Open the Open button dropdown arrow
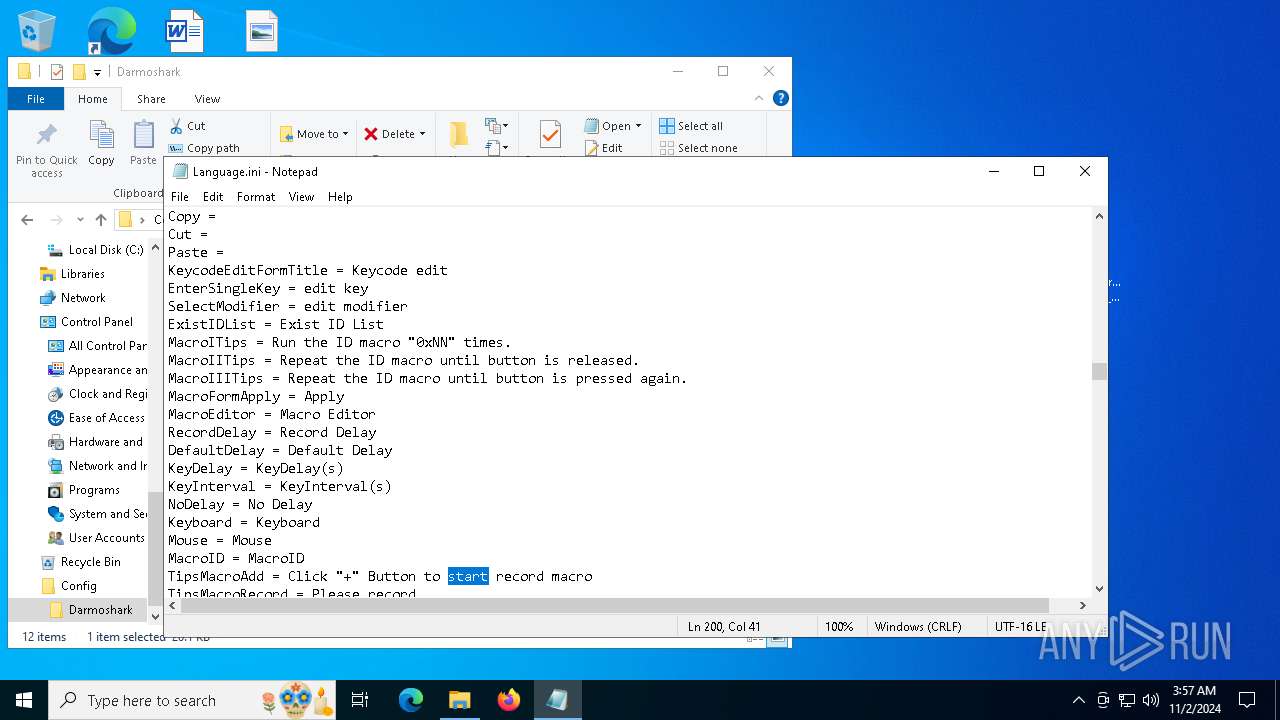The width and height of the screenshot is (1280, 720). 638,126
